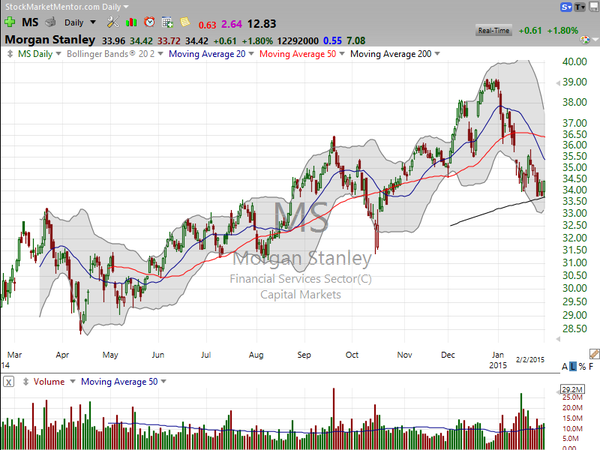Click the 7.08 value
Viewport: 600px width, 450px height.
[x=356, y=41]
